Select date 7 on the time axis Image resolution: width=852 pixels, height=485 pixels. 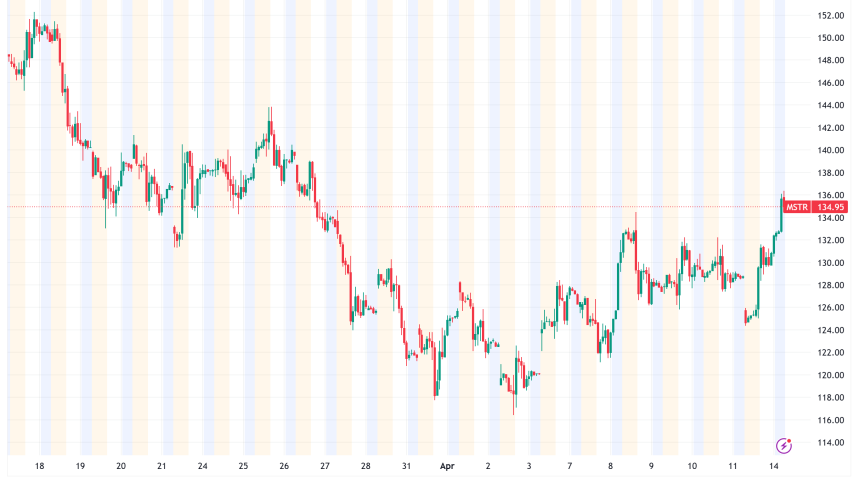570,466
